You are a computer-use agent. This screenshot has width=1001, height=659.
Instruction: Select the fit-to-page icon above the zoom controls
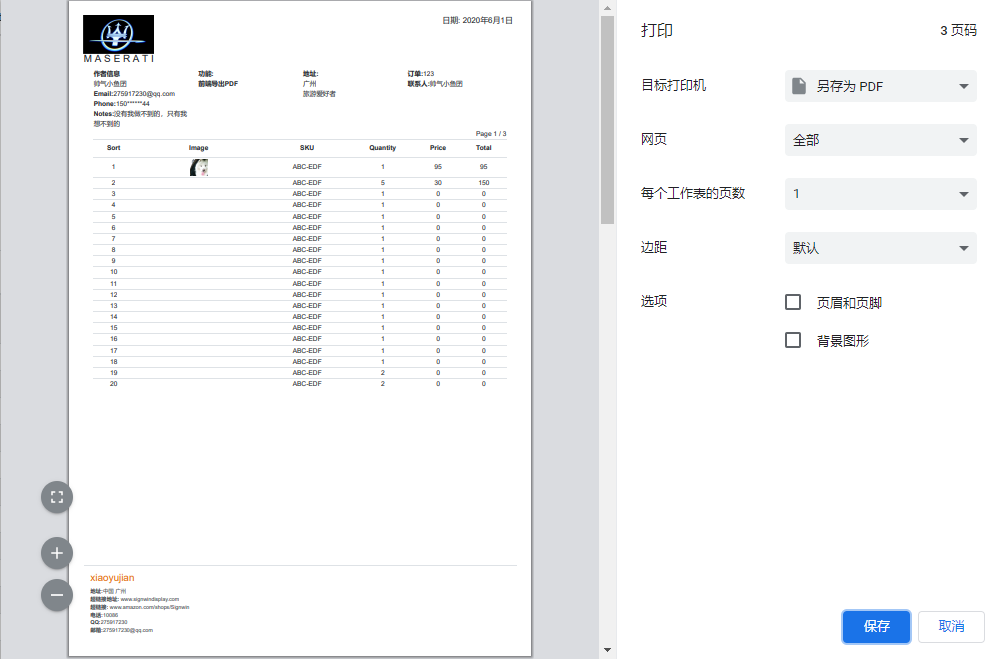coord(57,497)
